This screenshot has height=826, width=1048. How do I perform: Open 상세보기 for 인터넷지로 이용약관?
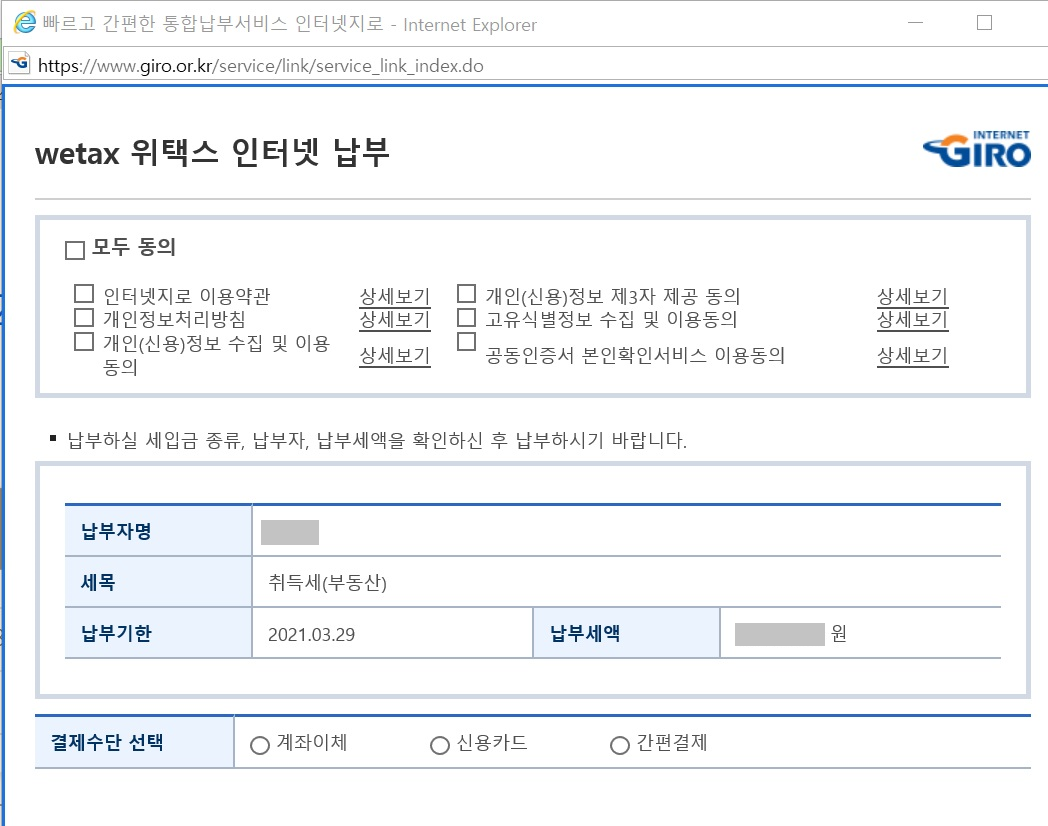394,296
